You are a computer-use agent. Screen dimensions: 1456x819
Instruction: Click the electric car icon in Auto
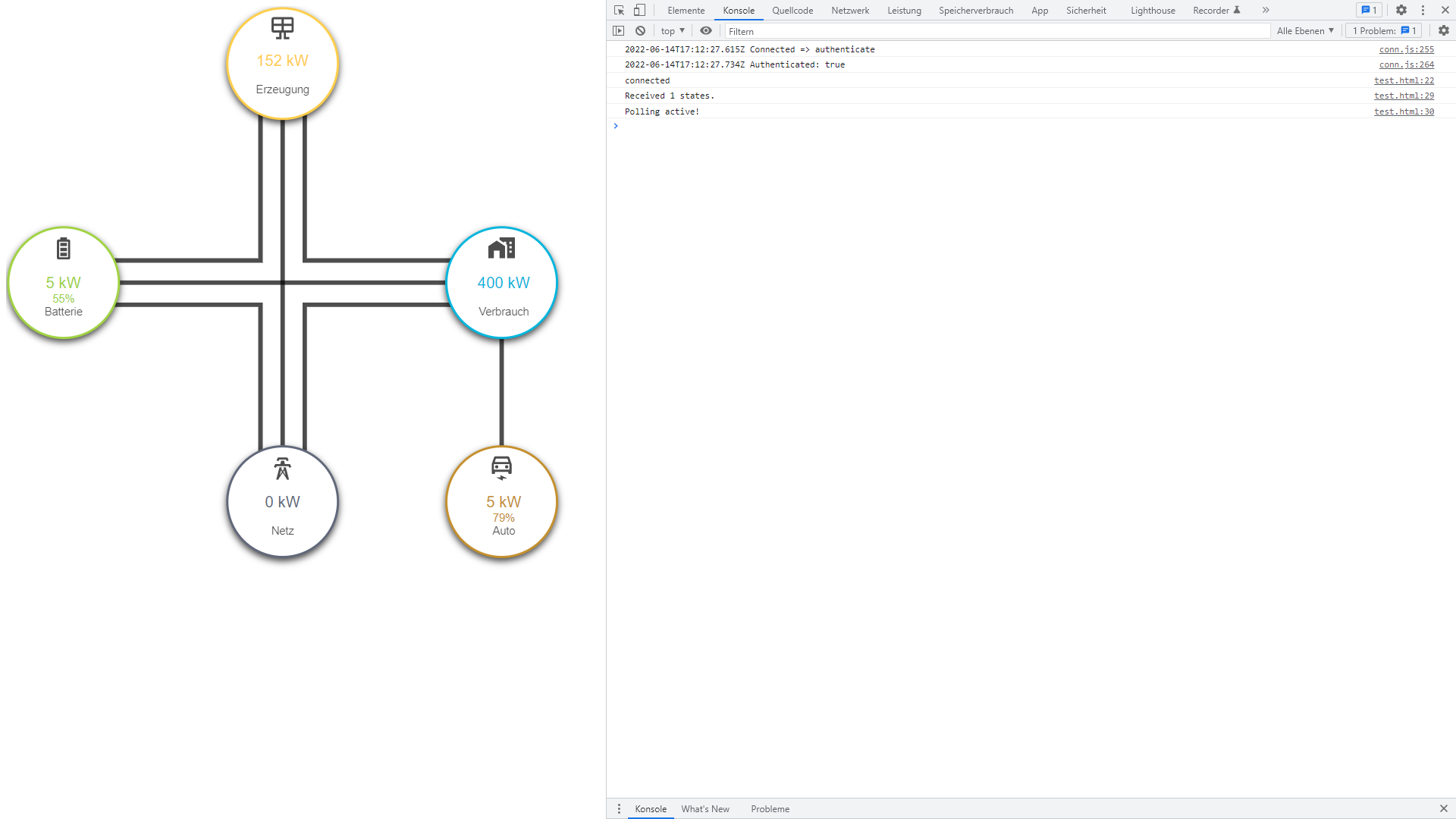pyautogui.click(x=501, y=468)
